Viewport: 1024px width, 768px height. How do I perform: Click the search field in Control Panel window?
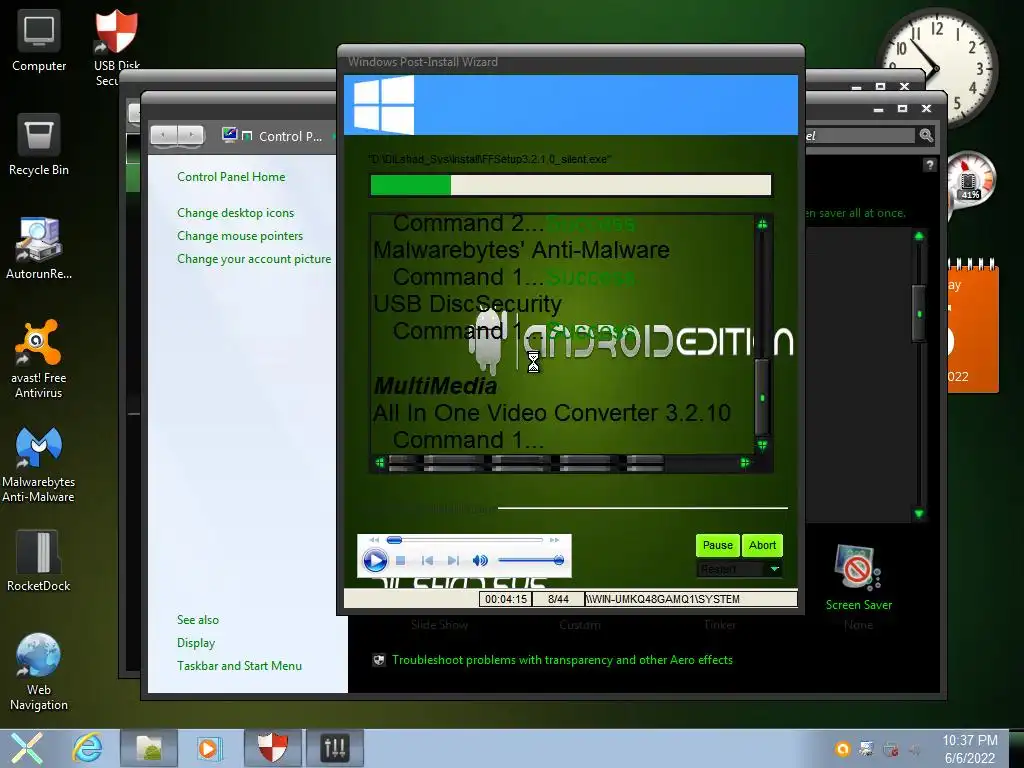[859, 135]
